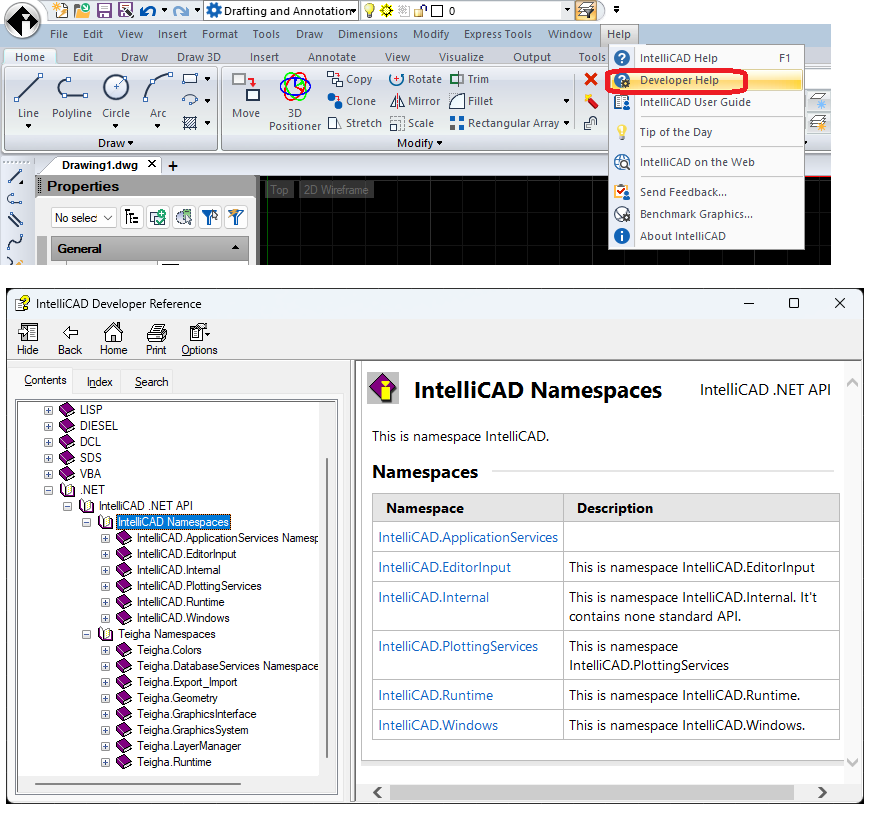872x816 pixels.
Task: Select Teigha.Geometry in the contents tree
Action: coord(177,699)
